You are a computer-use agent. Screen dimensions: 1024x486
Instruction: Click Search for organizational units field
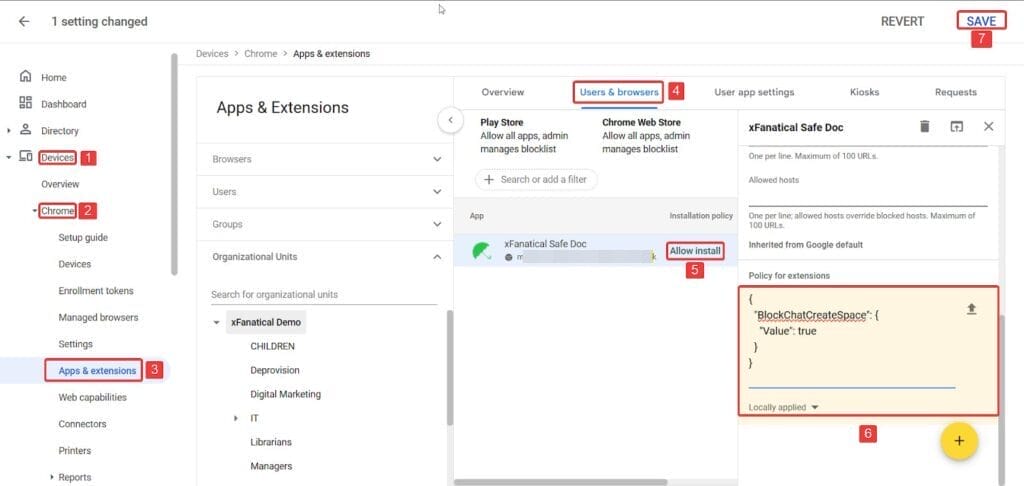[324, 295]
